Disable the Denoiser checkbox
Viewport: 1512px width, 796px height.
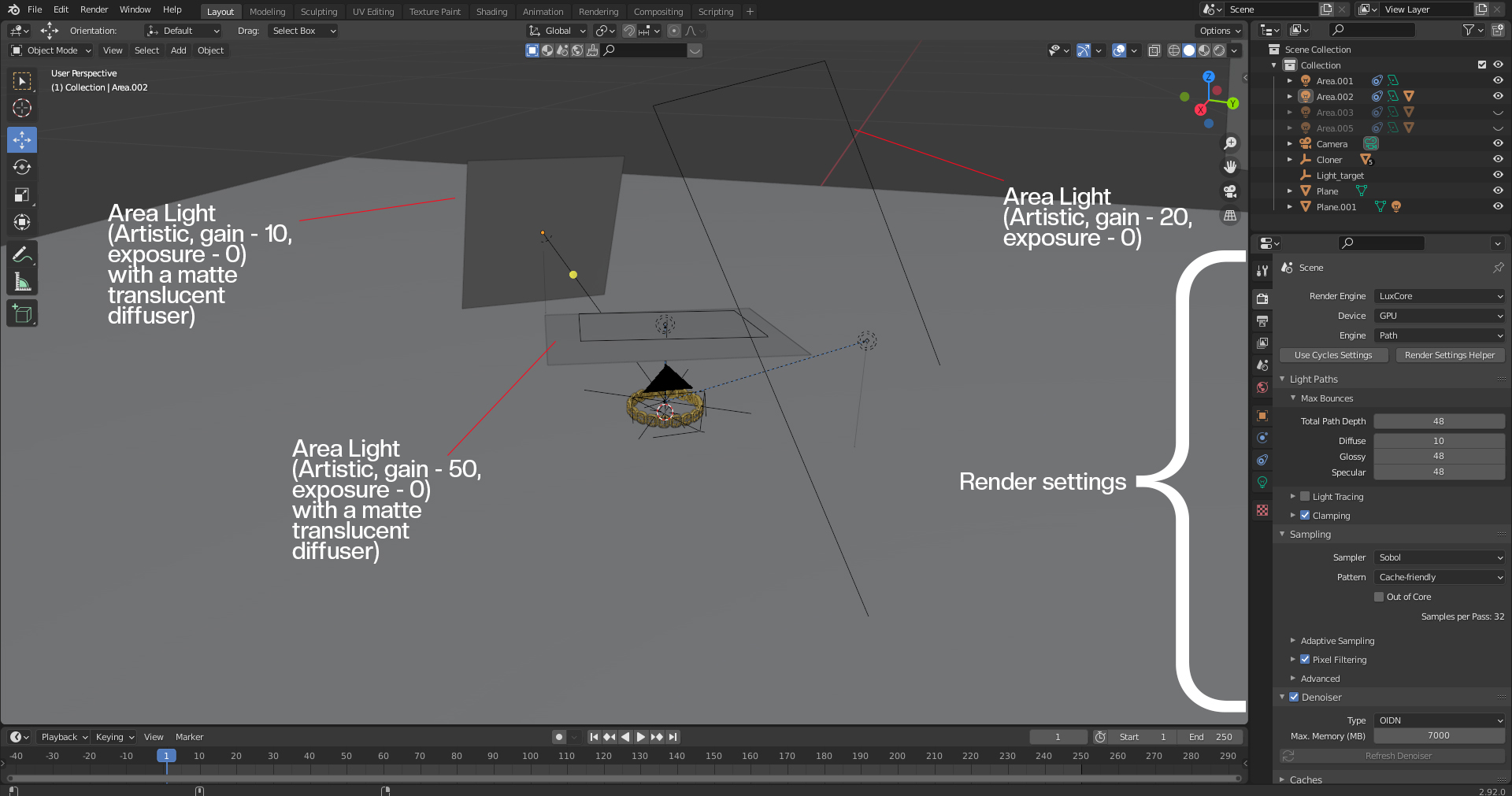click(1294, 698)
